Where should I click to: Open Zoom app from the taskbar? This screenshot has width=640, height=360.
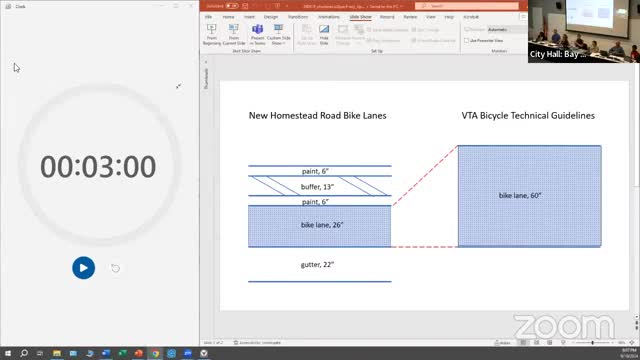tap(188, 353)
